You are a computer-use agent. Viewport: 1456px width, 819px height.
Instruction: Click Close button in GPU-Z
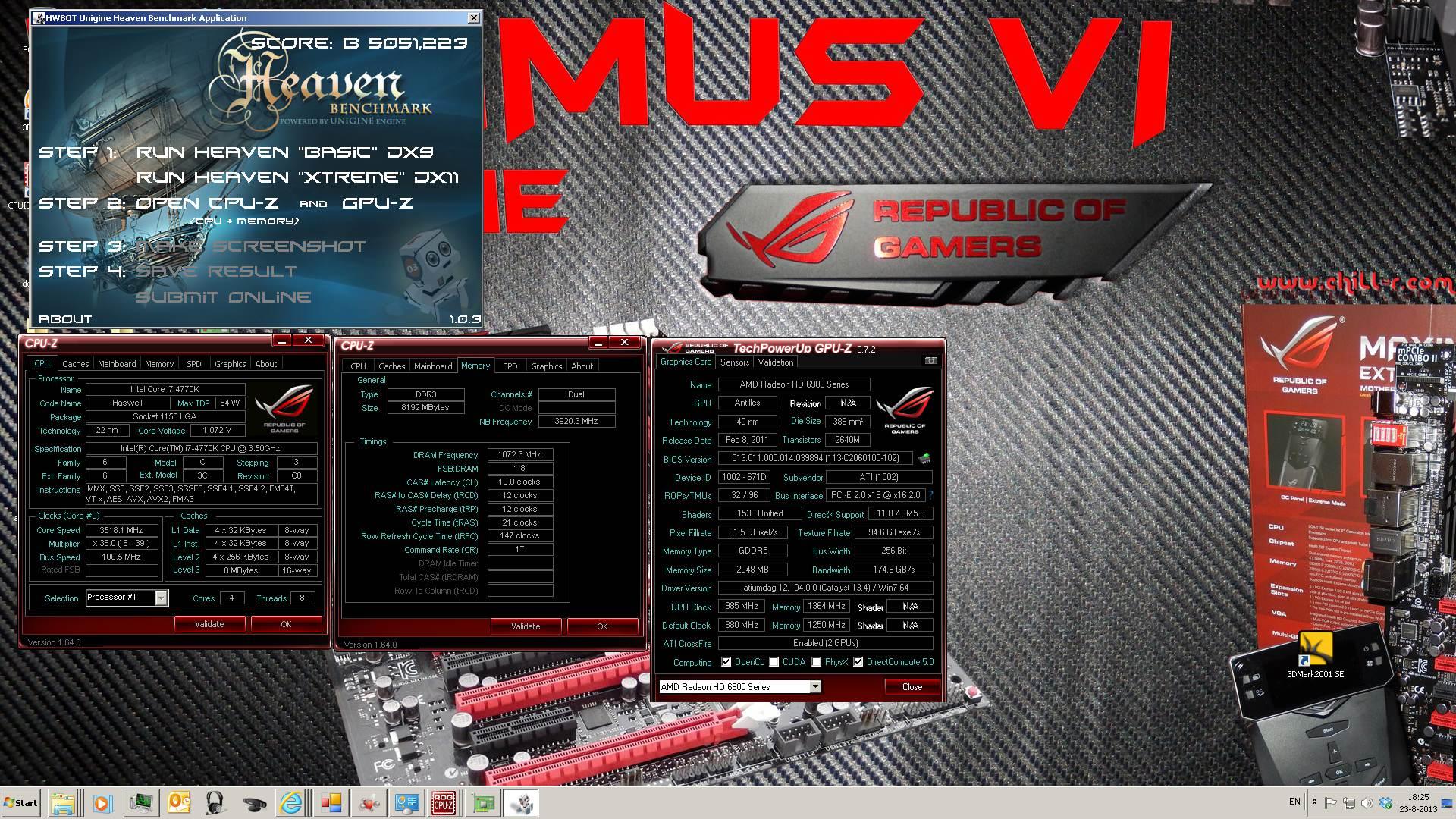pos(912,686)
